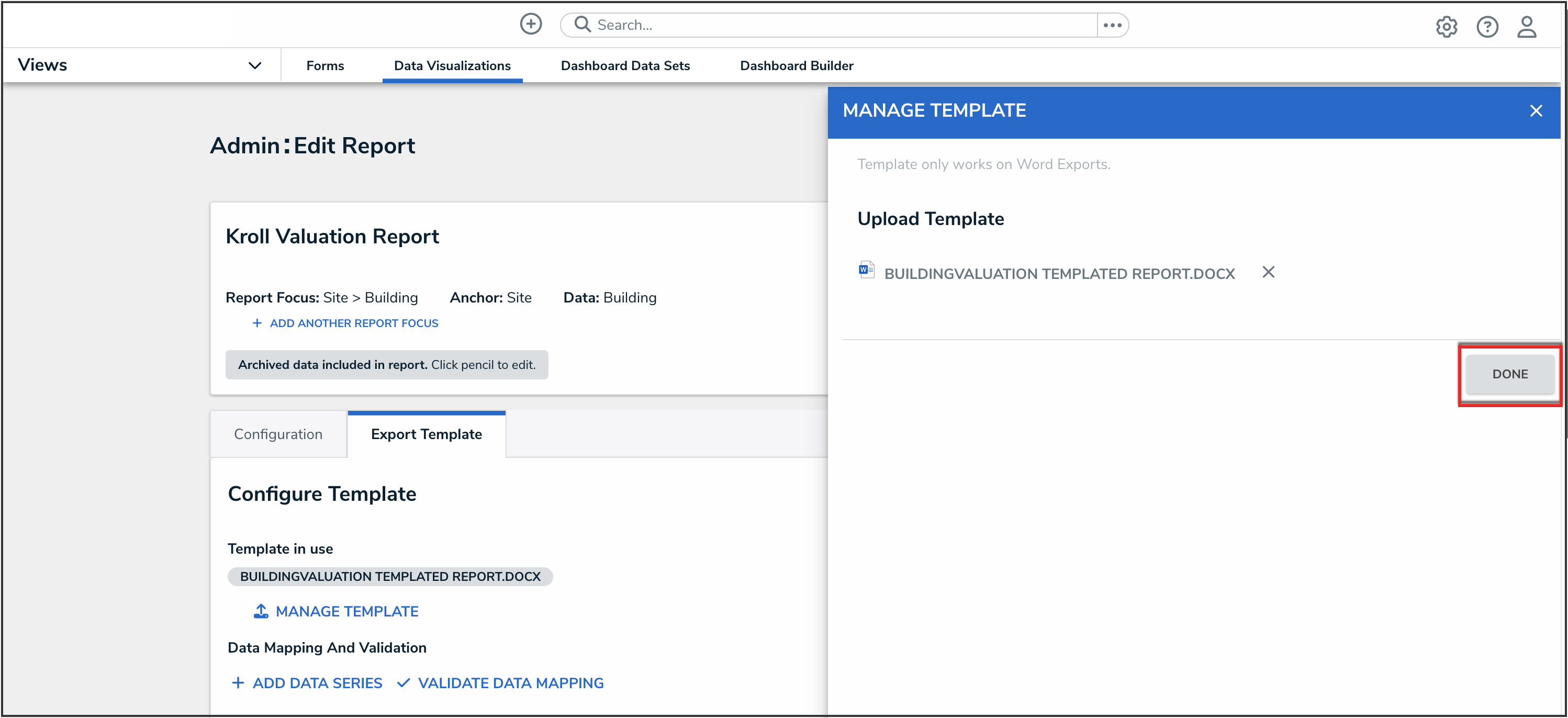The image size is (1568, 718).
Task: Open the user profile icon
Action: [x=1526, y=27]
